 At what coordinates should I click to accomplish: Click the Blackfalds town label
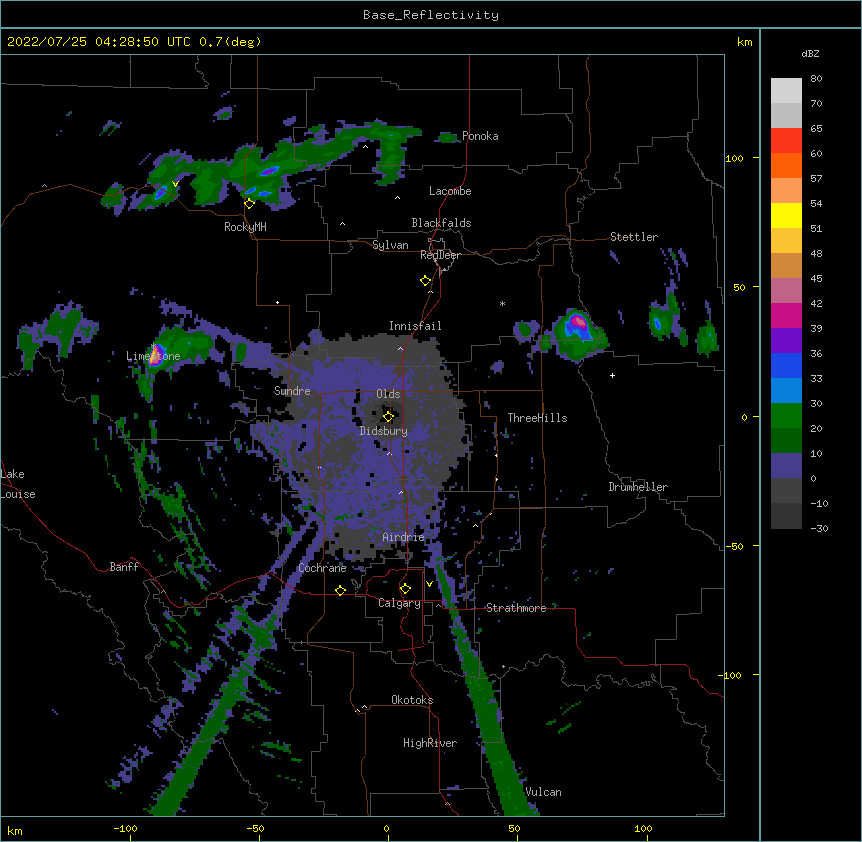(441, 223)
